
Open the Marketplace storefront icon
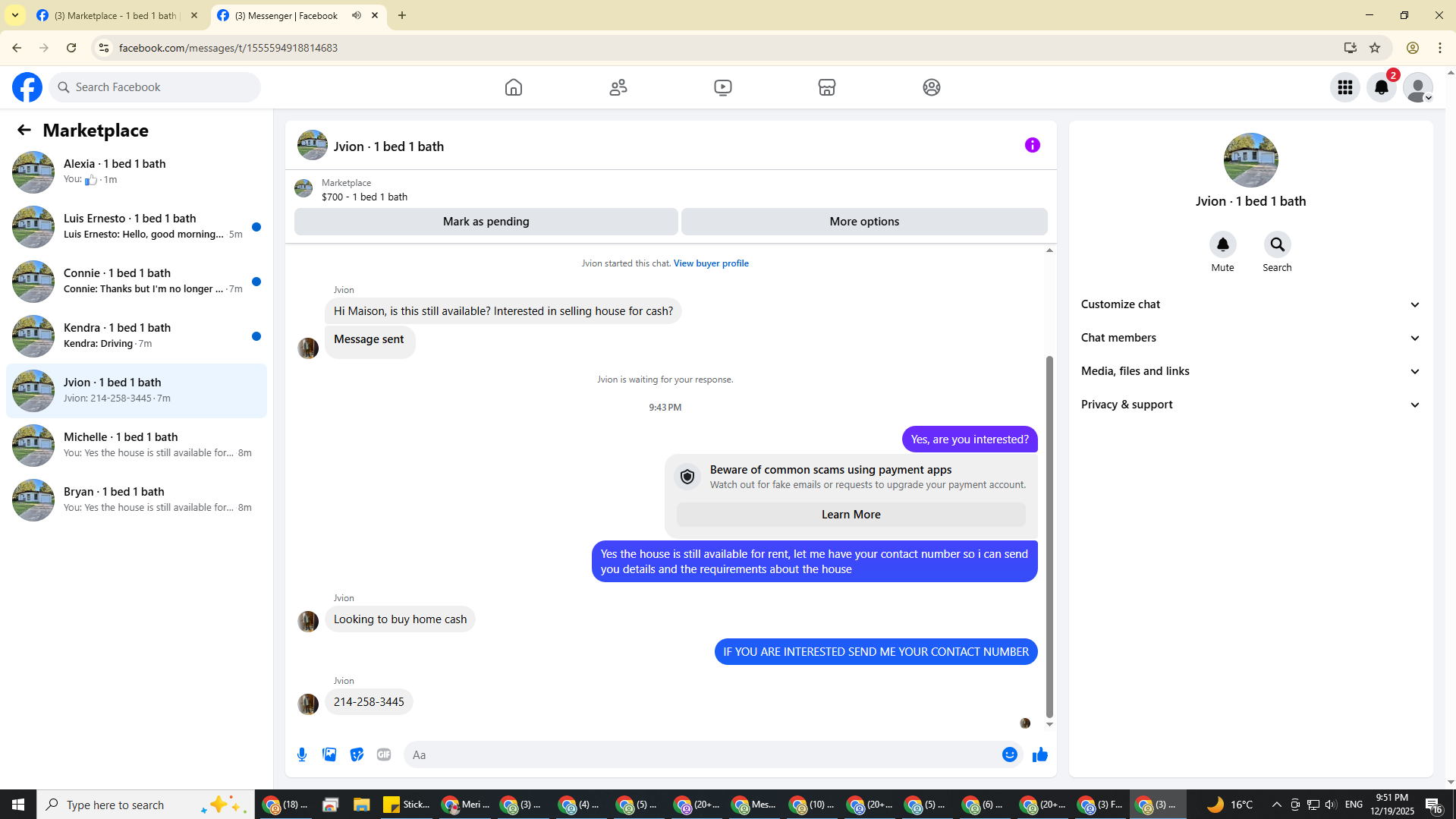[827, 87]
